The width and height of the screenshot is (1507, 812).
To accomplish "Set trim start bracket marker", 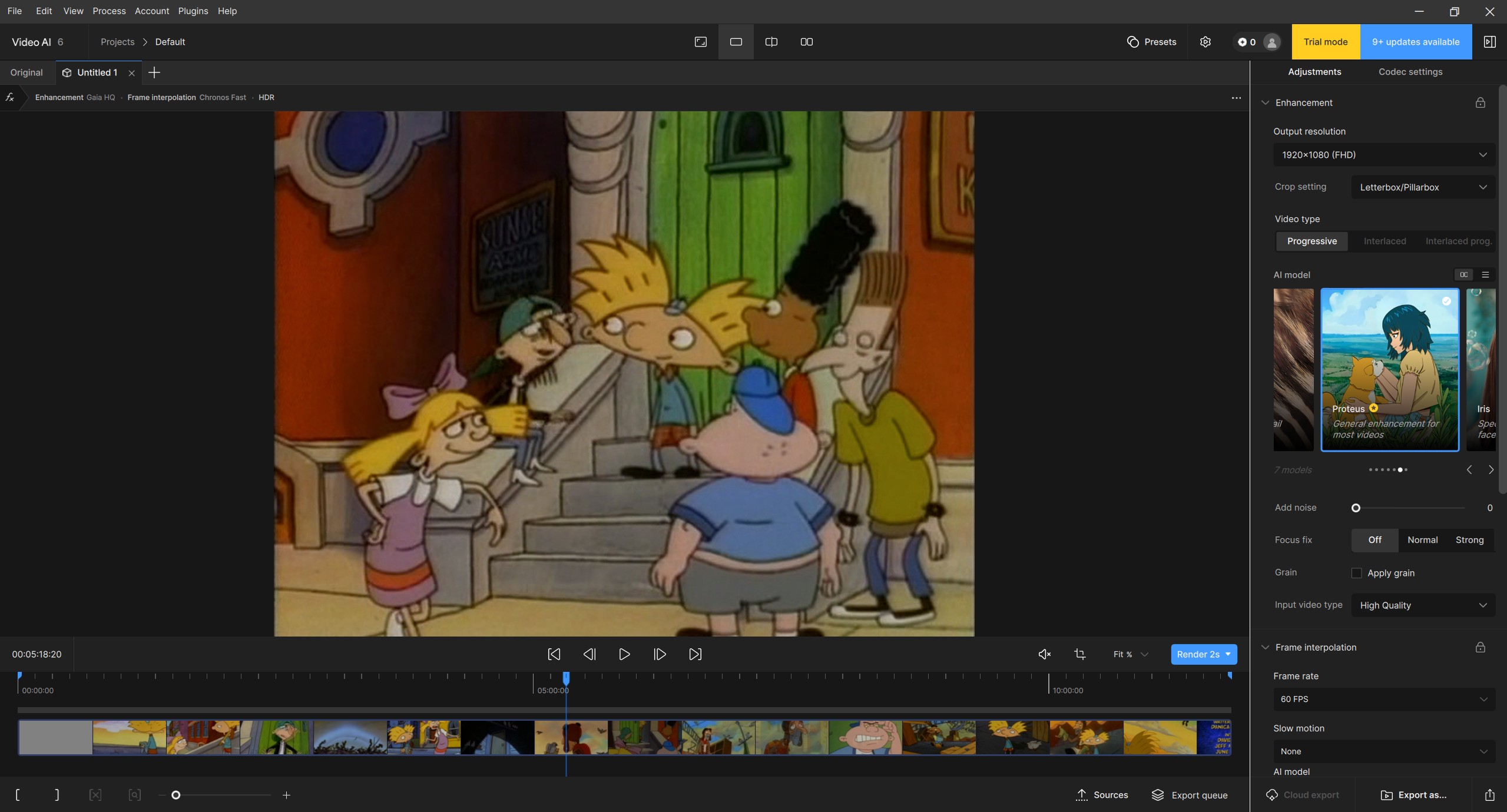I will (x=18, y=795).
